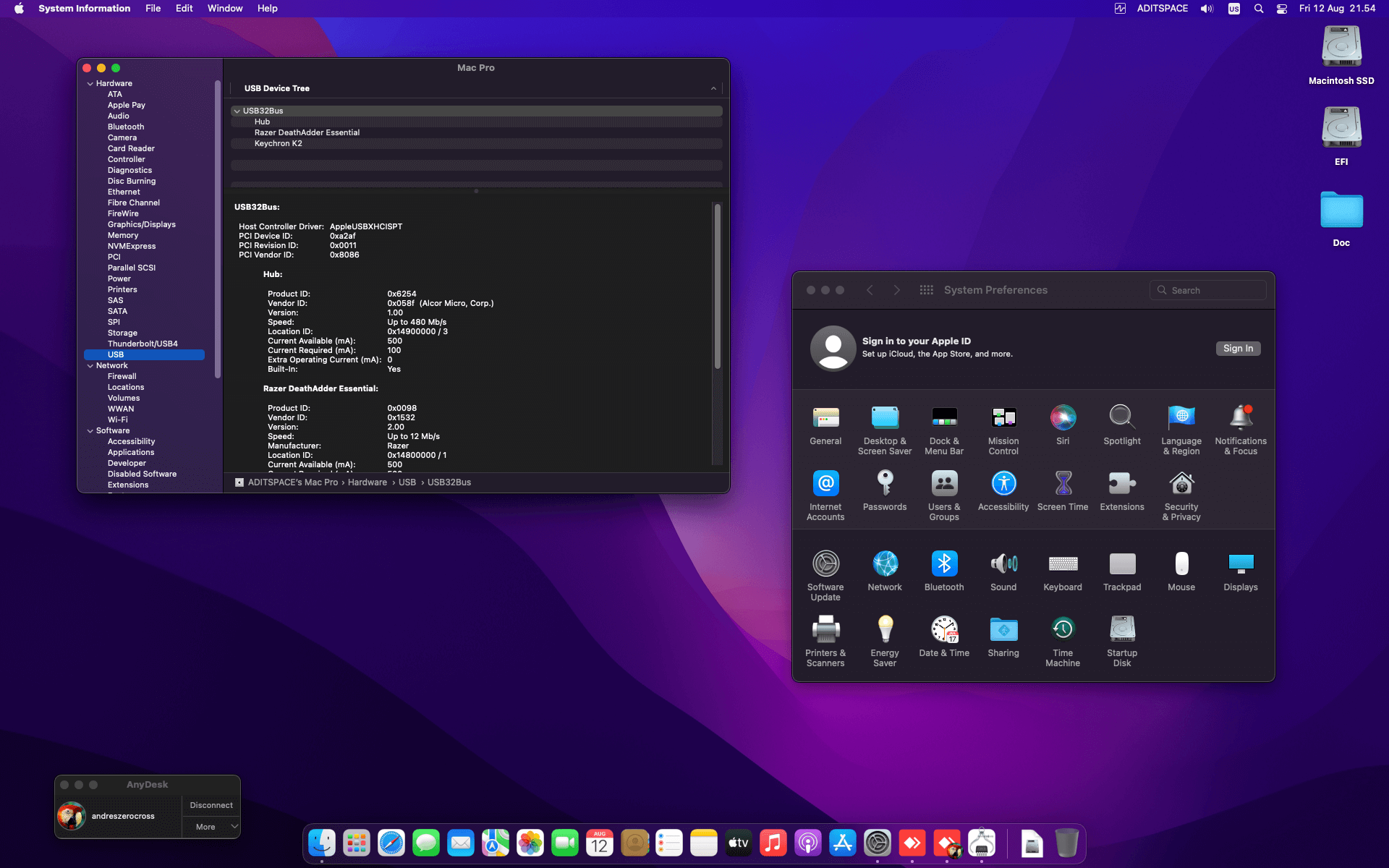Viewport: 1389px width, 868px height.
Task: Collapse the USB Device Tree section
Action: 713,88
